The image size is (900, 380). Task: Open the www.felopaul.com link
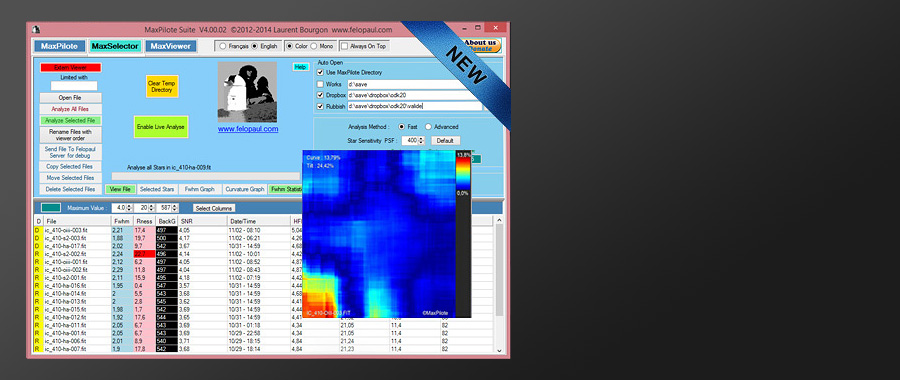[x=248, y=129]
